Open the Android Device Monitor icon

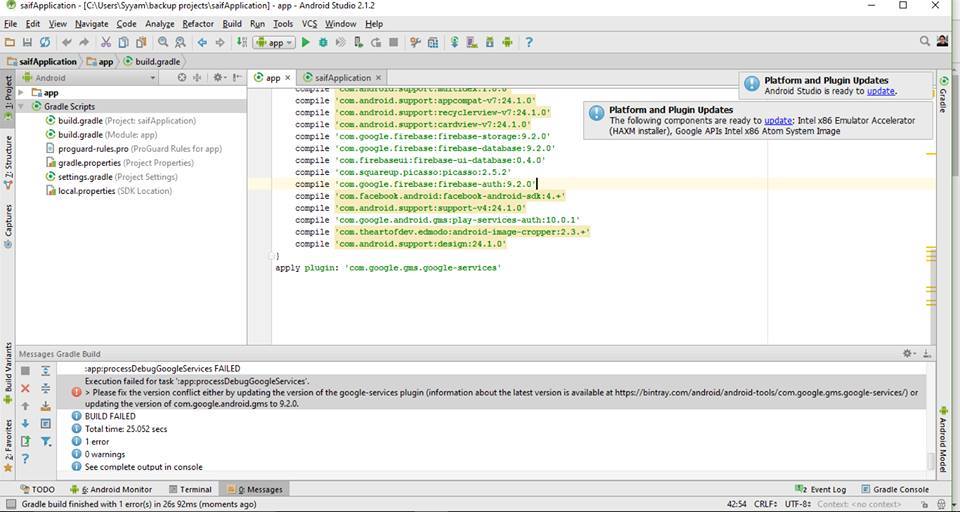507,42
